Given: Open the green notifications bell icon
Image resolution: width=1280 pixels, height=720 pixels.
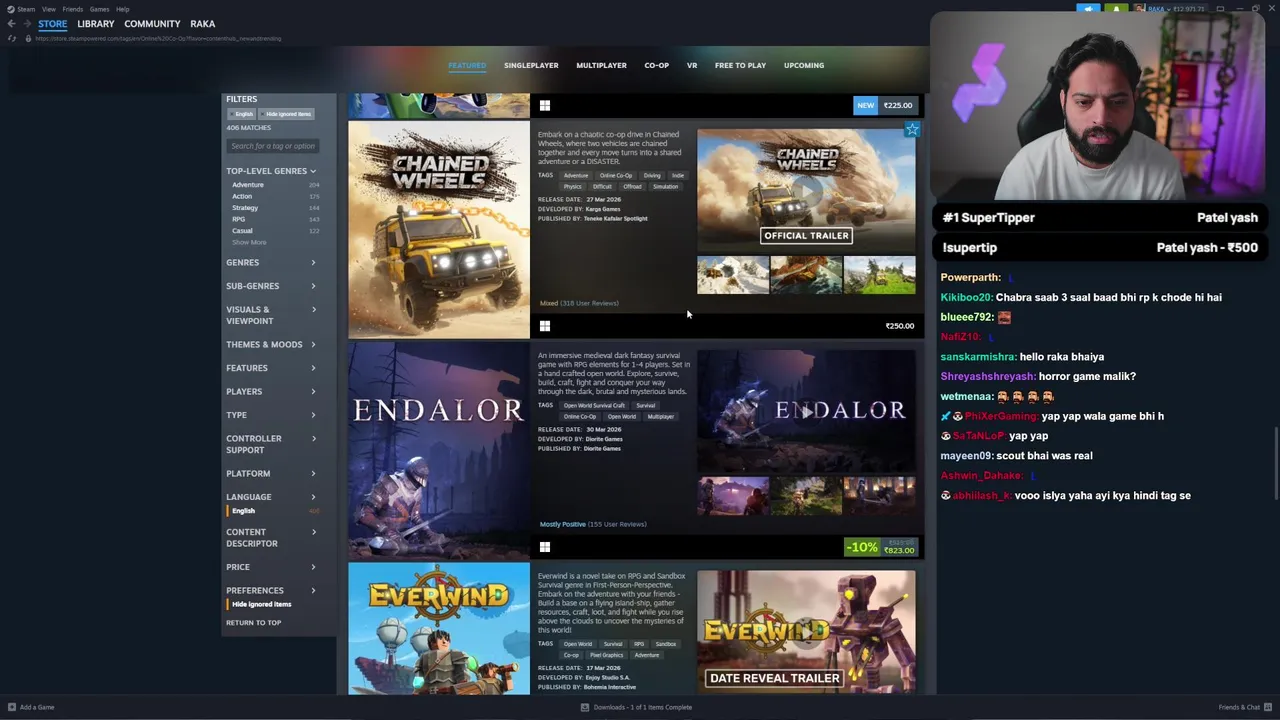Looking at the screenshot, I should (1116, 9).
